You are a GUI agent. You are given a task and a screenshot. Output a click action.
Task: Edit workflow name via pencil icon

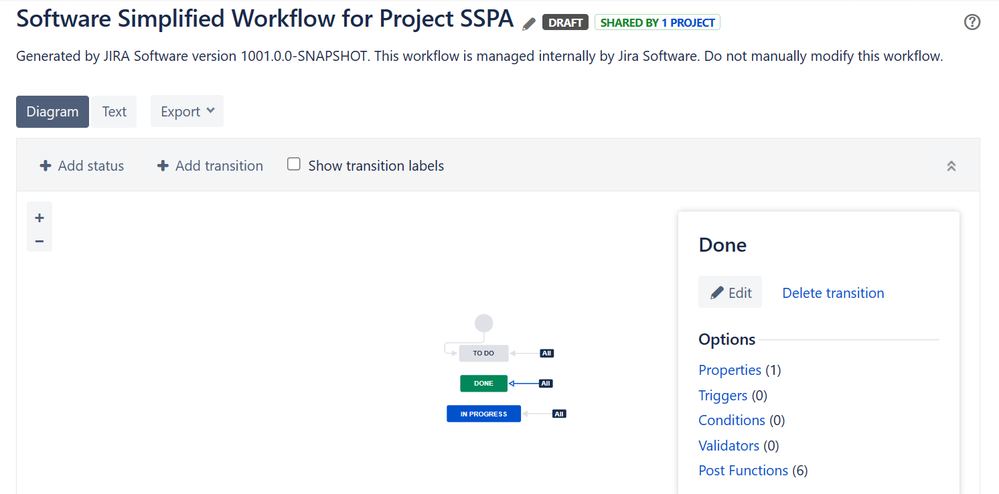point(528,24)
